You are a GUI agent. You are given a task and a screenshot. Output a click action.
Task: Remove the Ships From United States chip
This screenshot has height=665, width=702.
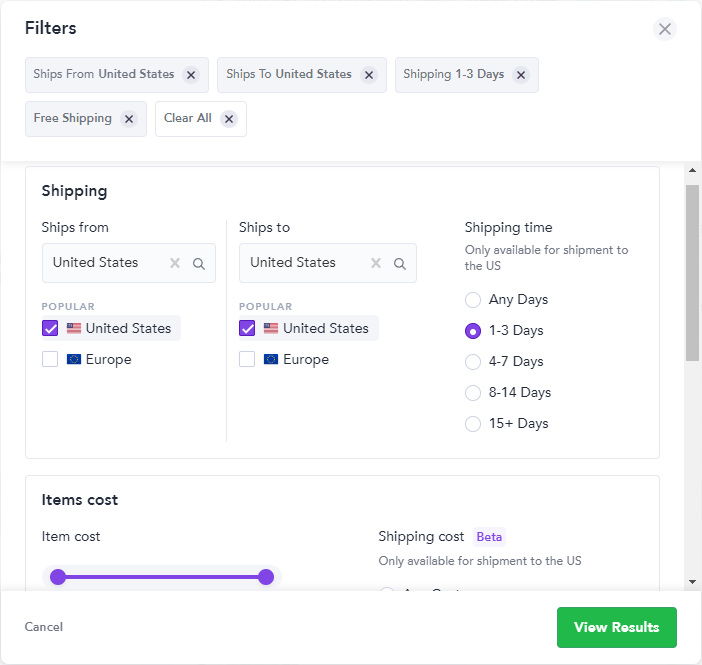pos(191,75)
